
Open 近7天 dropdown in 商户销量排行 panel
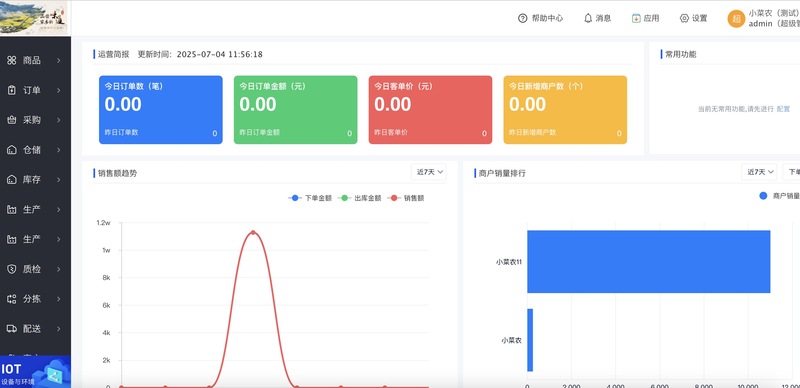[759, 172]
